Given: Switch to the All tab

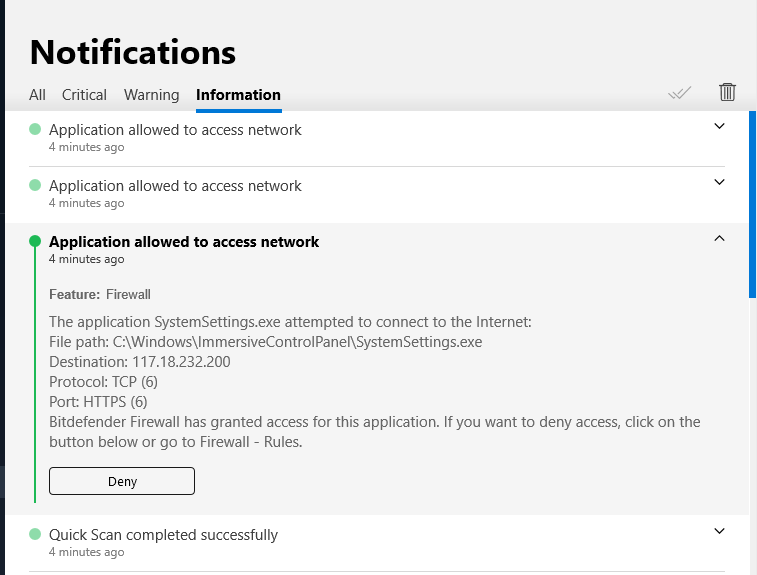Looking at the screenshot, I should (37, 95).
